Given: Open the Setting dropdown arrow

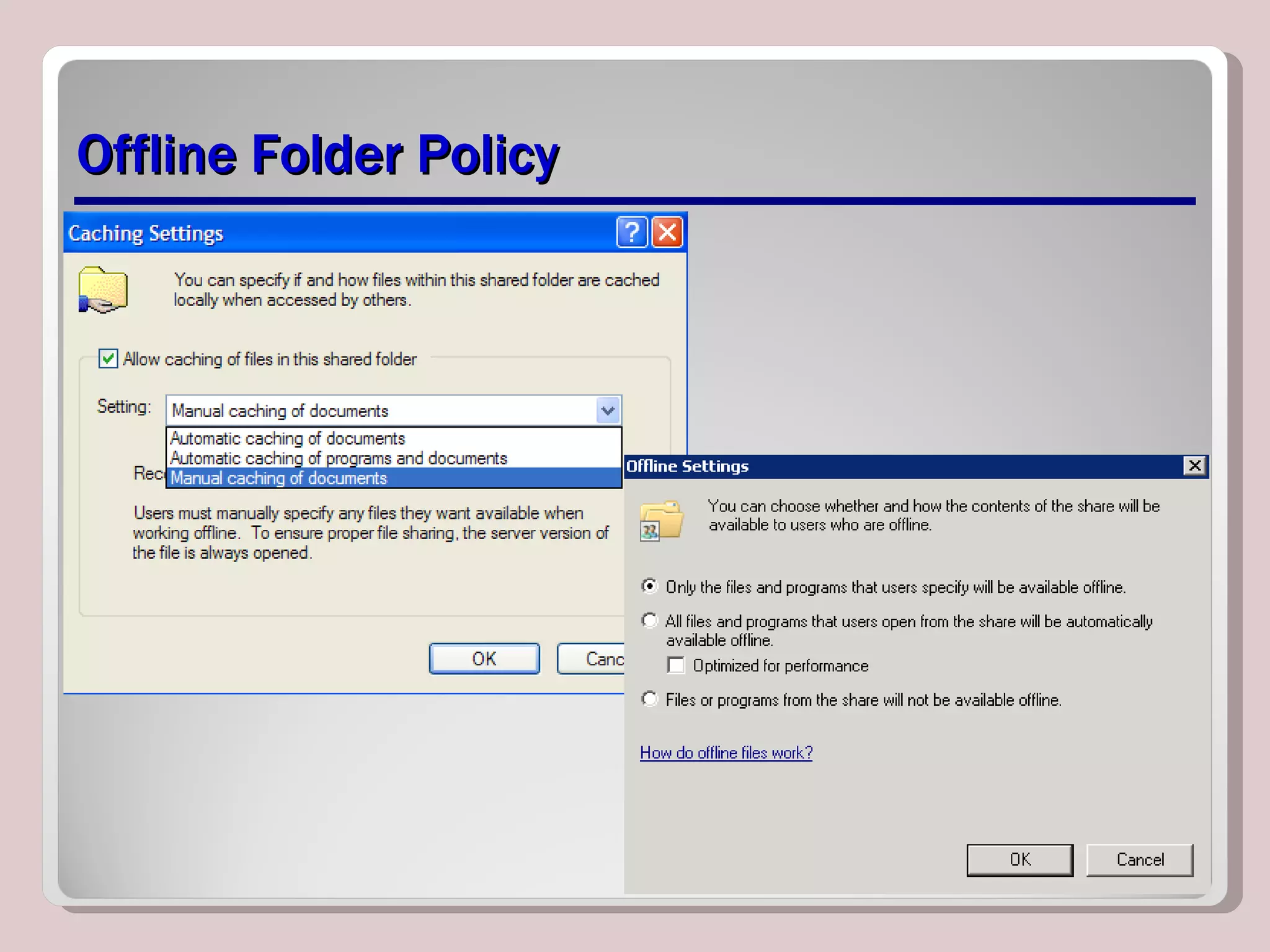Looking at the screenshot, I should tap(608, 410).
